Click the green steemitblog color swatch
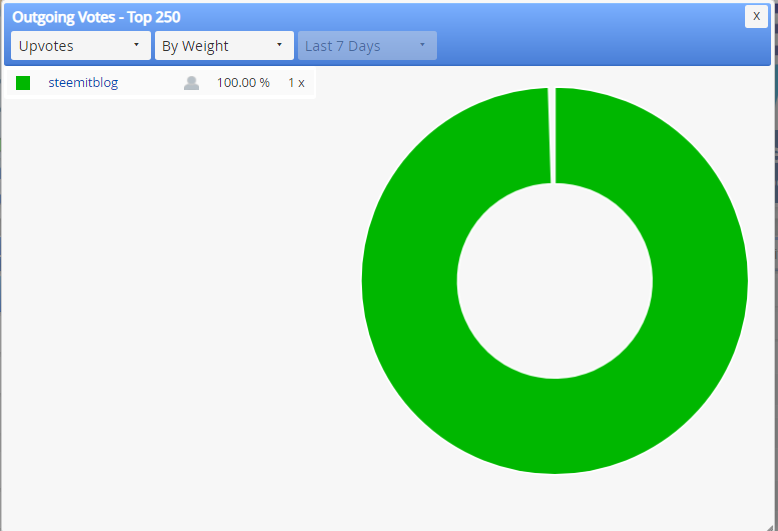The width and height of the screenshot is (778, 531). pos(23,83)
